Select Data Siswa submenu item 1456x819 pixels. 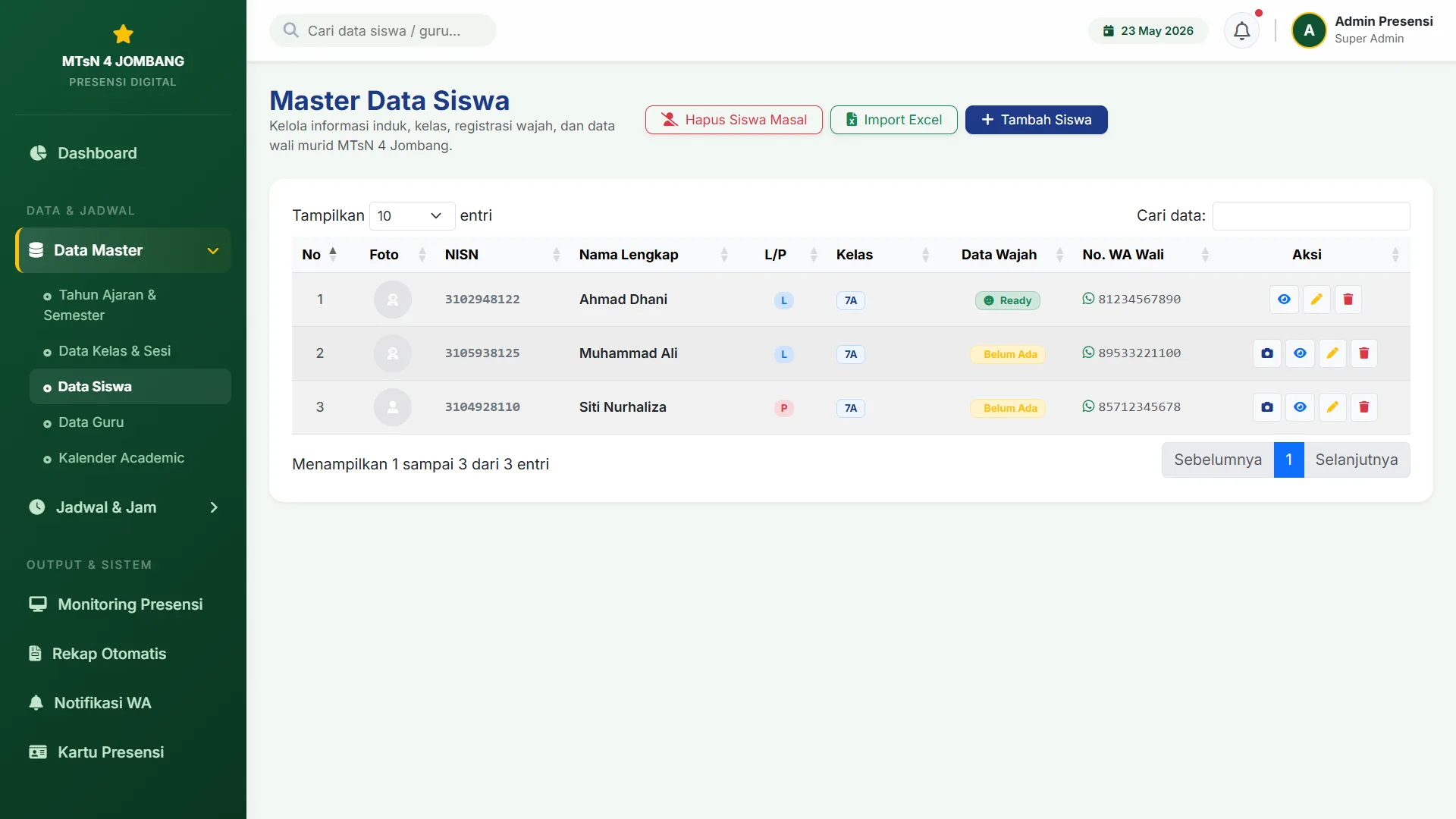(130, 387)
